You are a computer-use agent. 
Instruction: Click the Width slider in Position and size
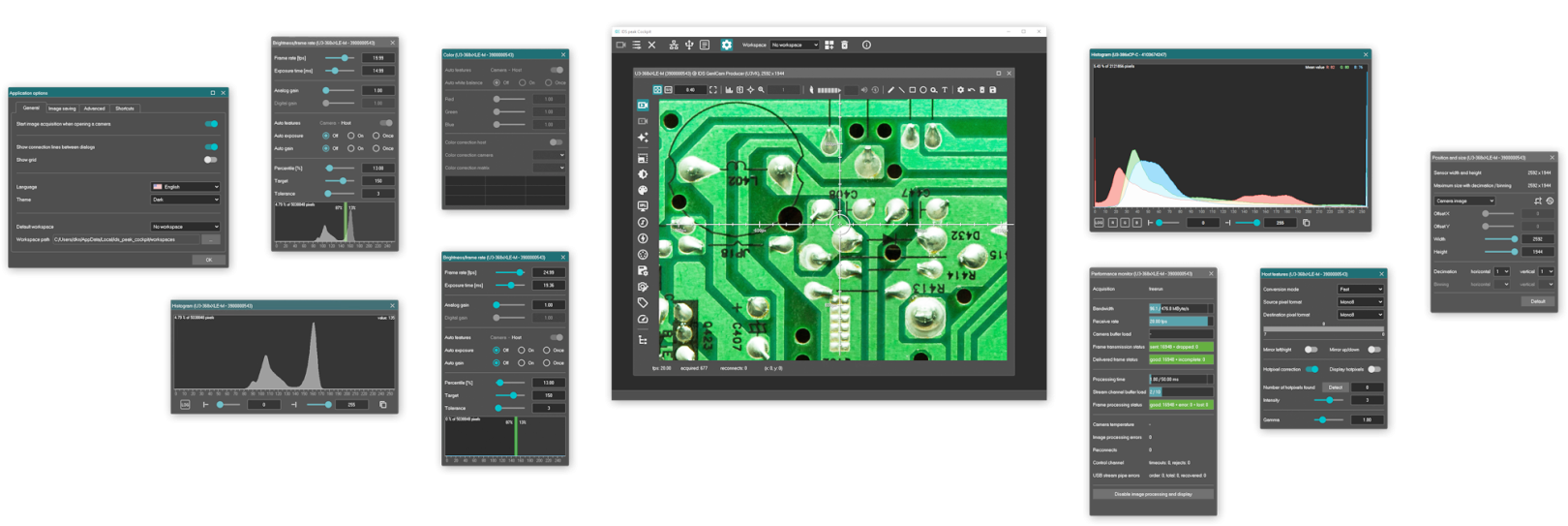point(1501,239)
